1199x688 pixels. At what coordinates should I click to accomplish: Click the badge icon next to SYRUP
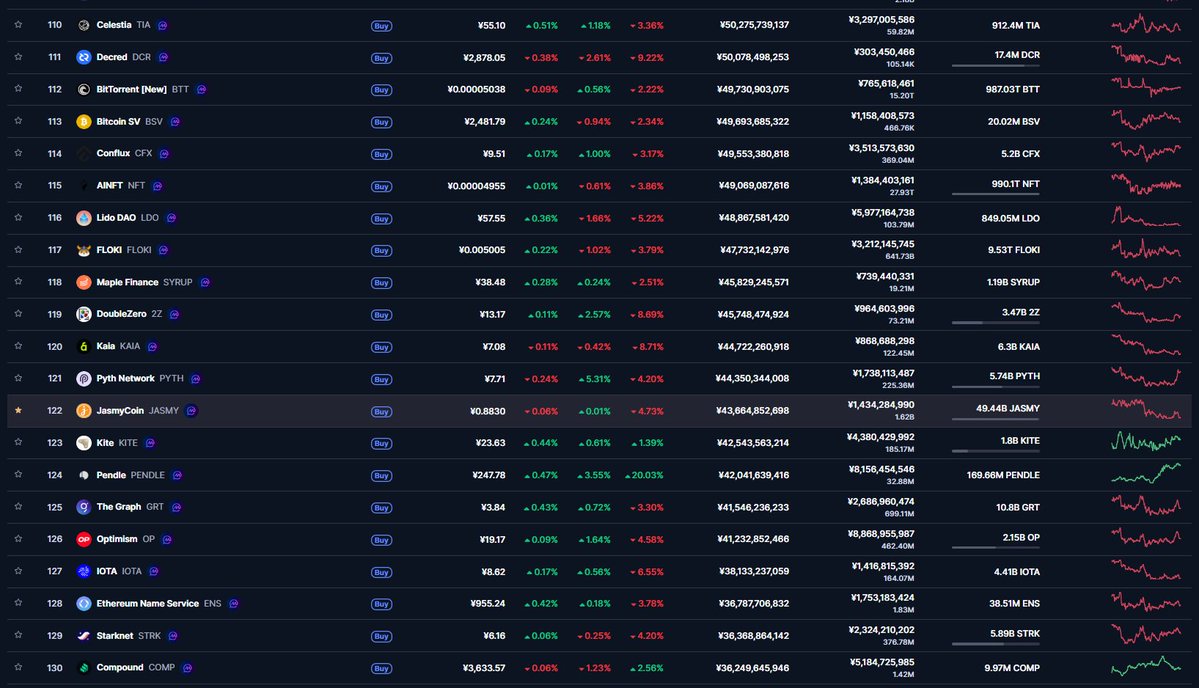[205, 282]
